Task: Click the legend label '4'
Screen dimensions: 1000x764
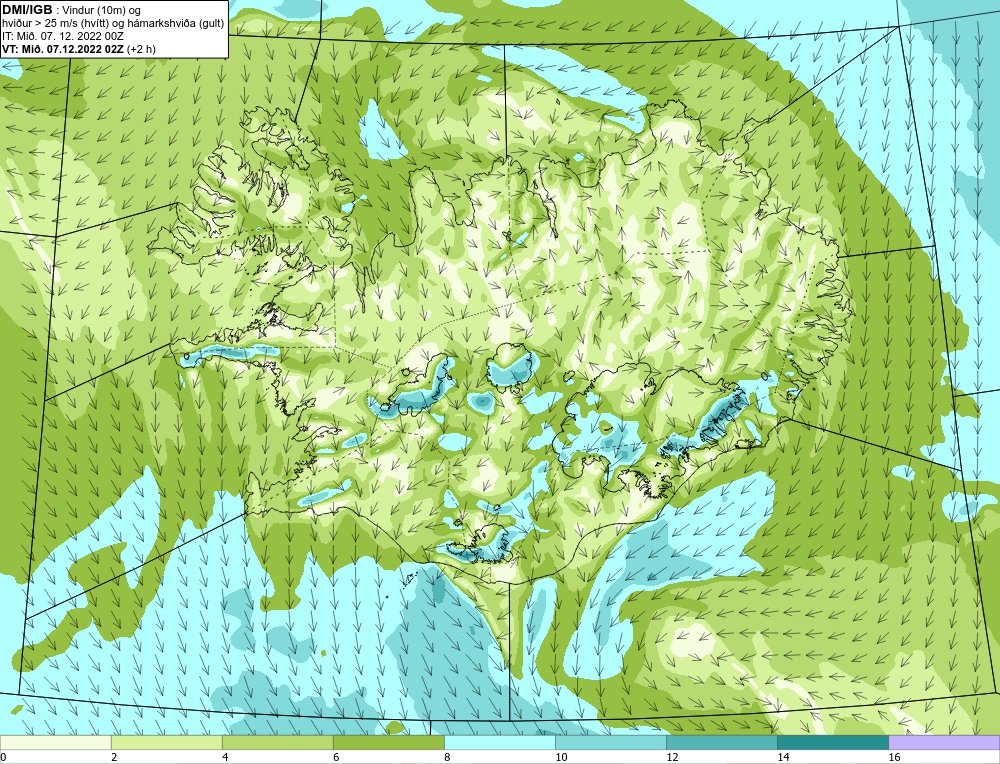Action: pyautogui.click(x=225, y=757)
